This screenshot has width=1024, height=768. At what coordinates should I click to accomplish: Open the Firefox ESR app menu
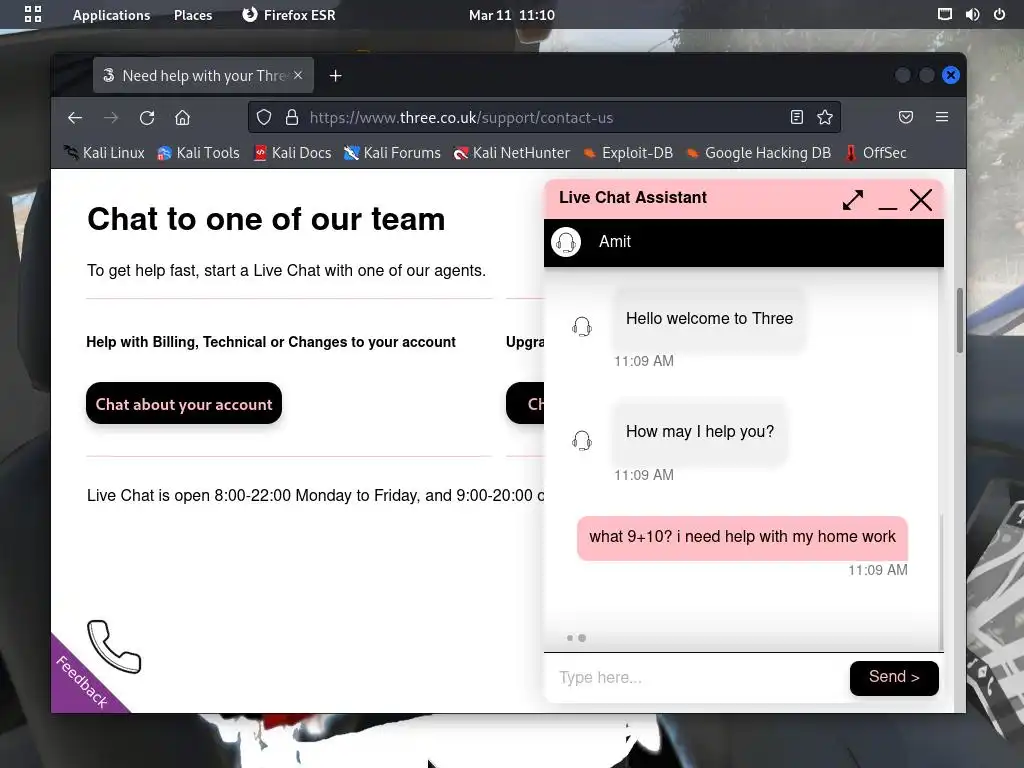(288, 15)
